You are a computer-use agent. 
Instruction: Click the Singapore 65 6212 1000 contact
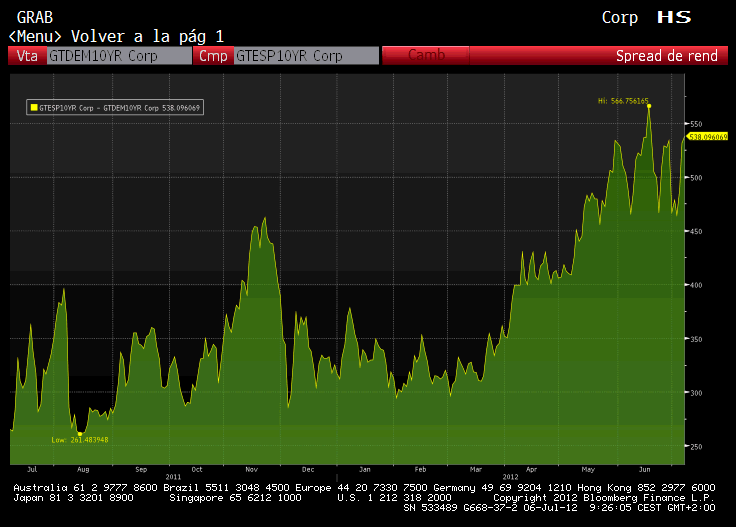click(235, 497)
